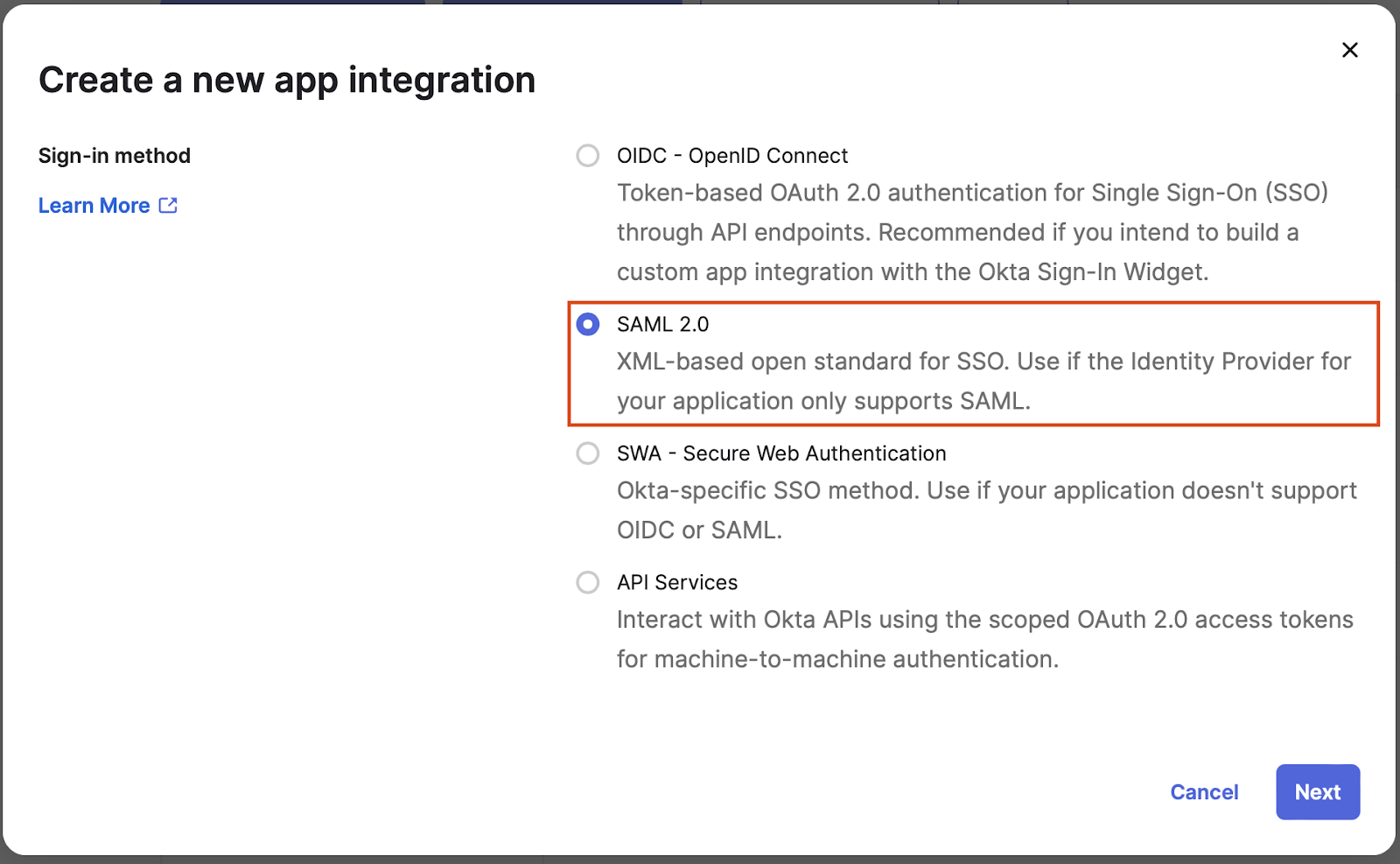Select the API Services radio button
The height and width of the screenshot is (864, 1400).
588,582
